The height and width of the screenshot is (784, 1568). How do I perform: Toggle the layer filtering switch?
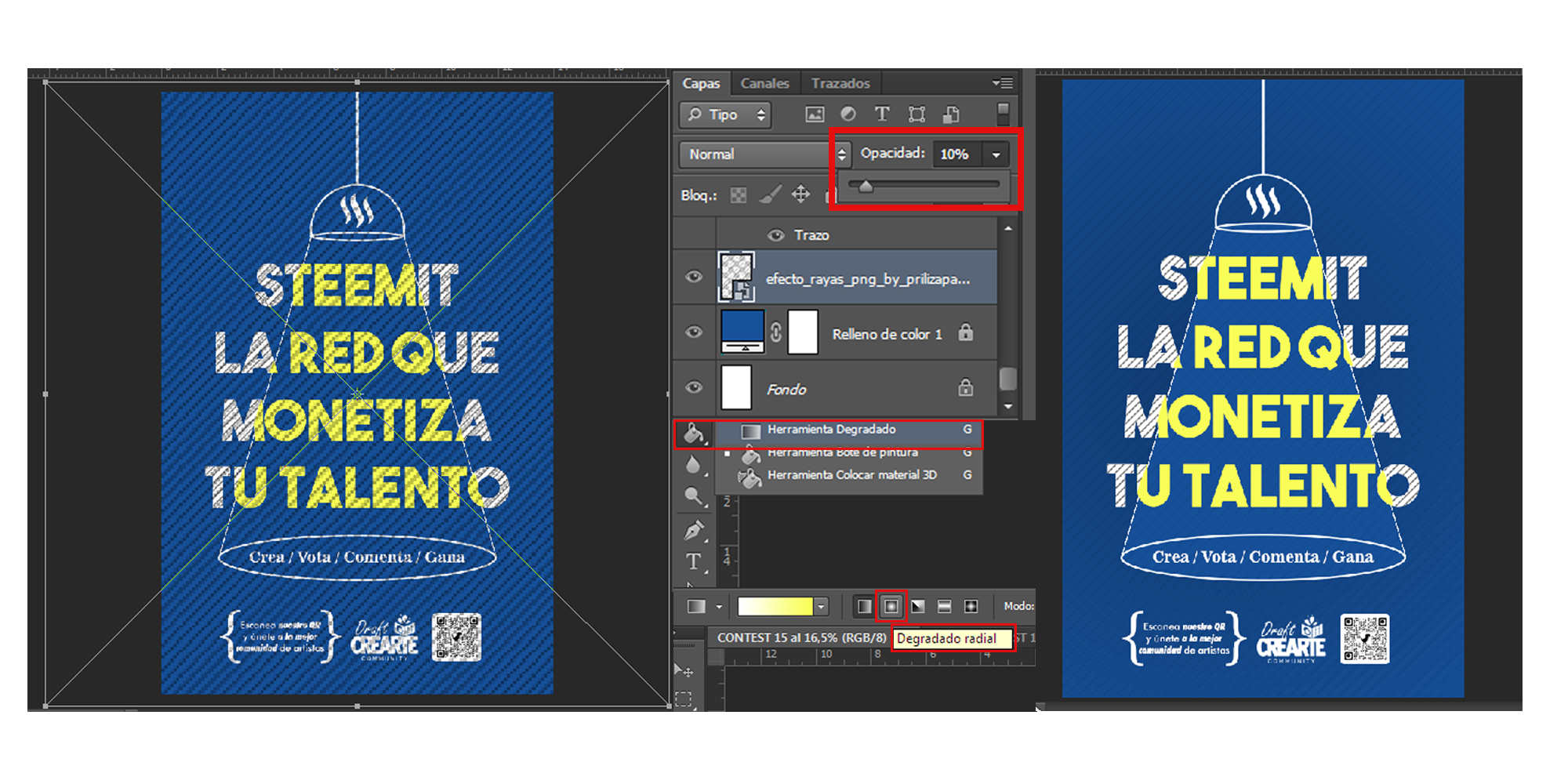point(1003,114)
